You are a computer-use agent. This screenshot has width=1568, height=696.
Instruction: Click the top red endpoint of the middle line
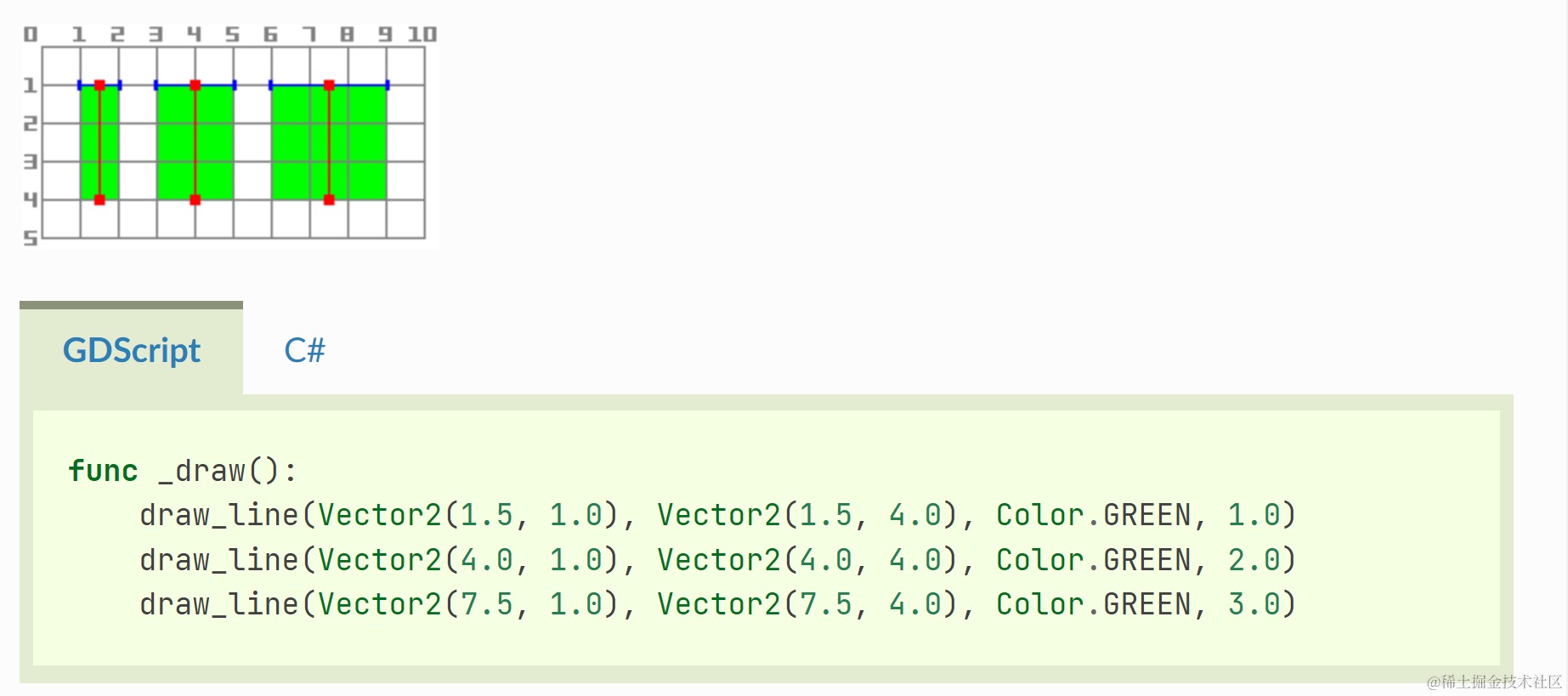pos(195,85)
